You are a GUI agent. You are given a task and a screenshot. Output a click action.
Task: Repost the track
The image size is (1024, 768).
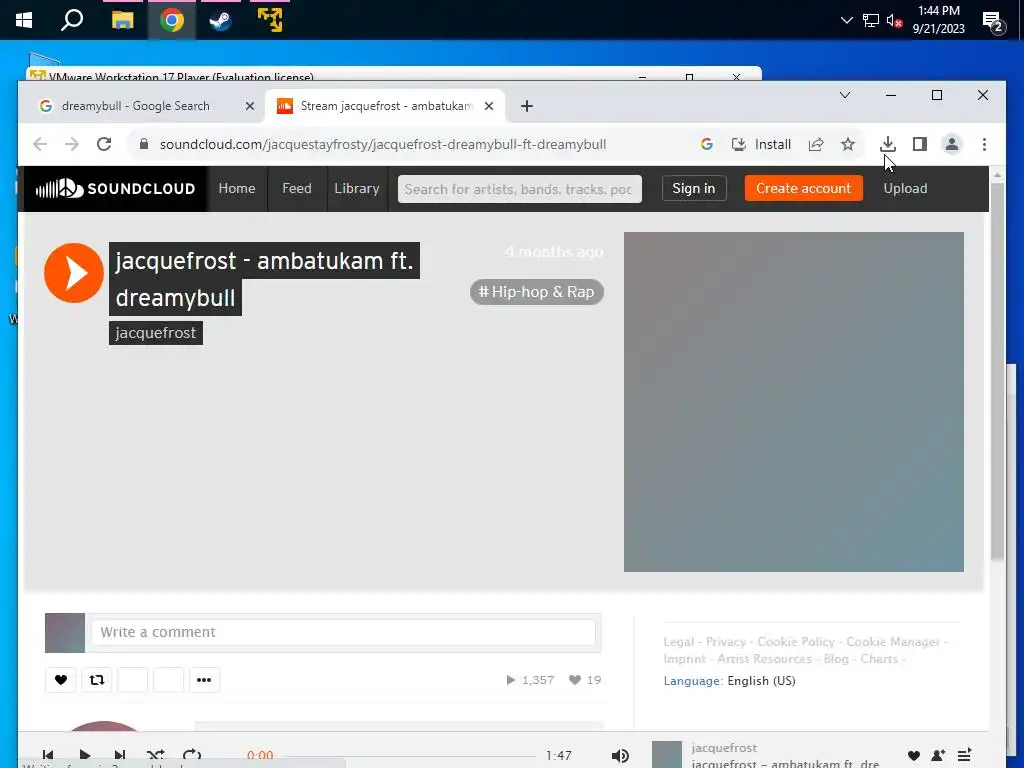click(97, 680)
